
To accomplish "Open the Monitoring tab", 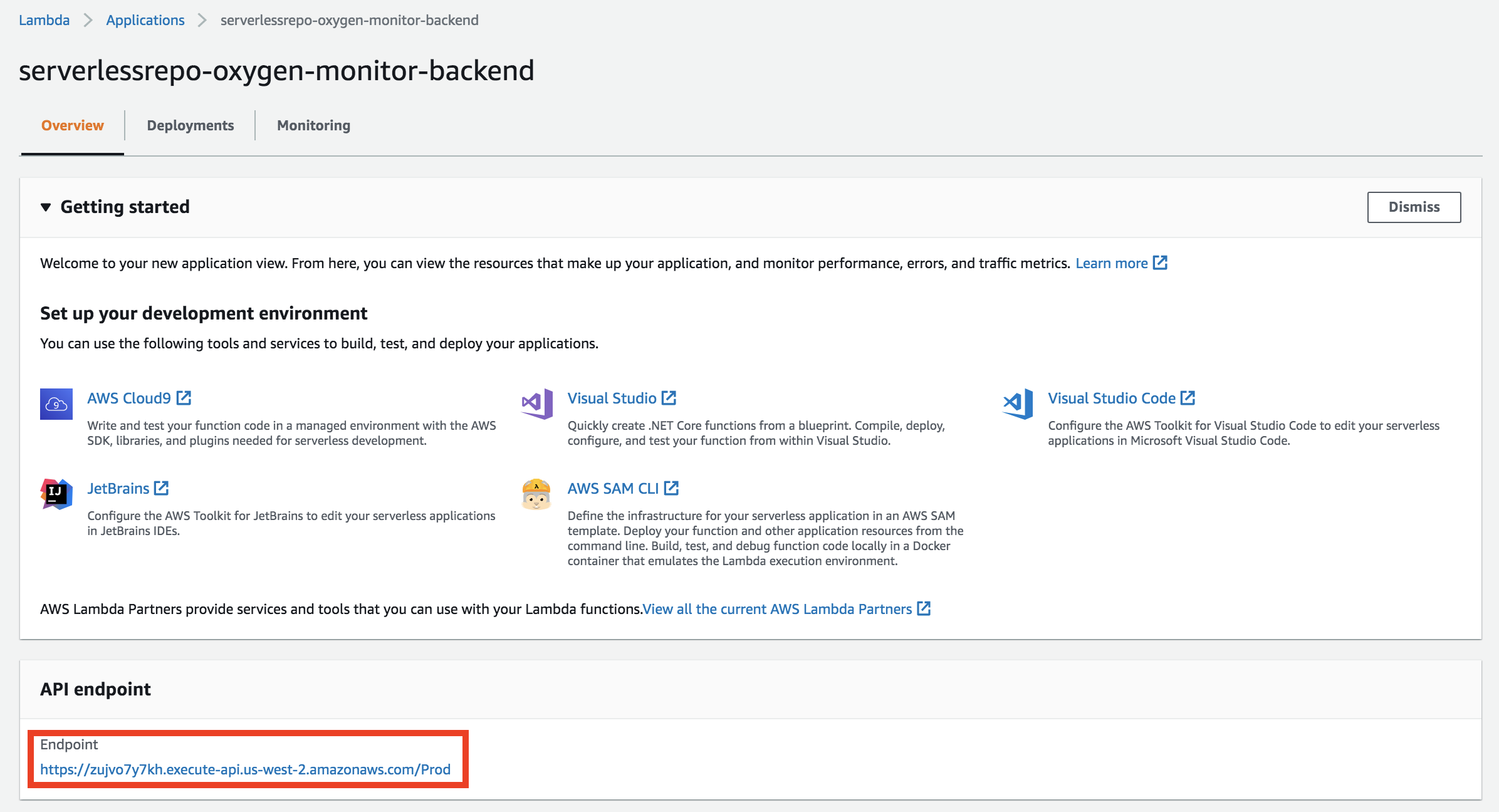I will click(x=313, y=125).
